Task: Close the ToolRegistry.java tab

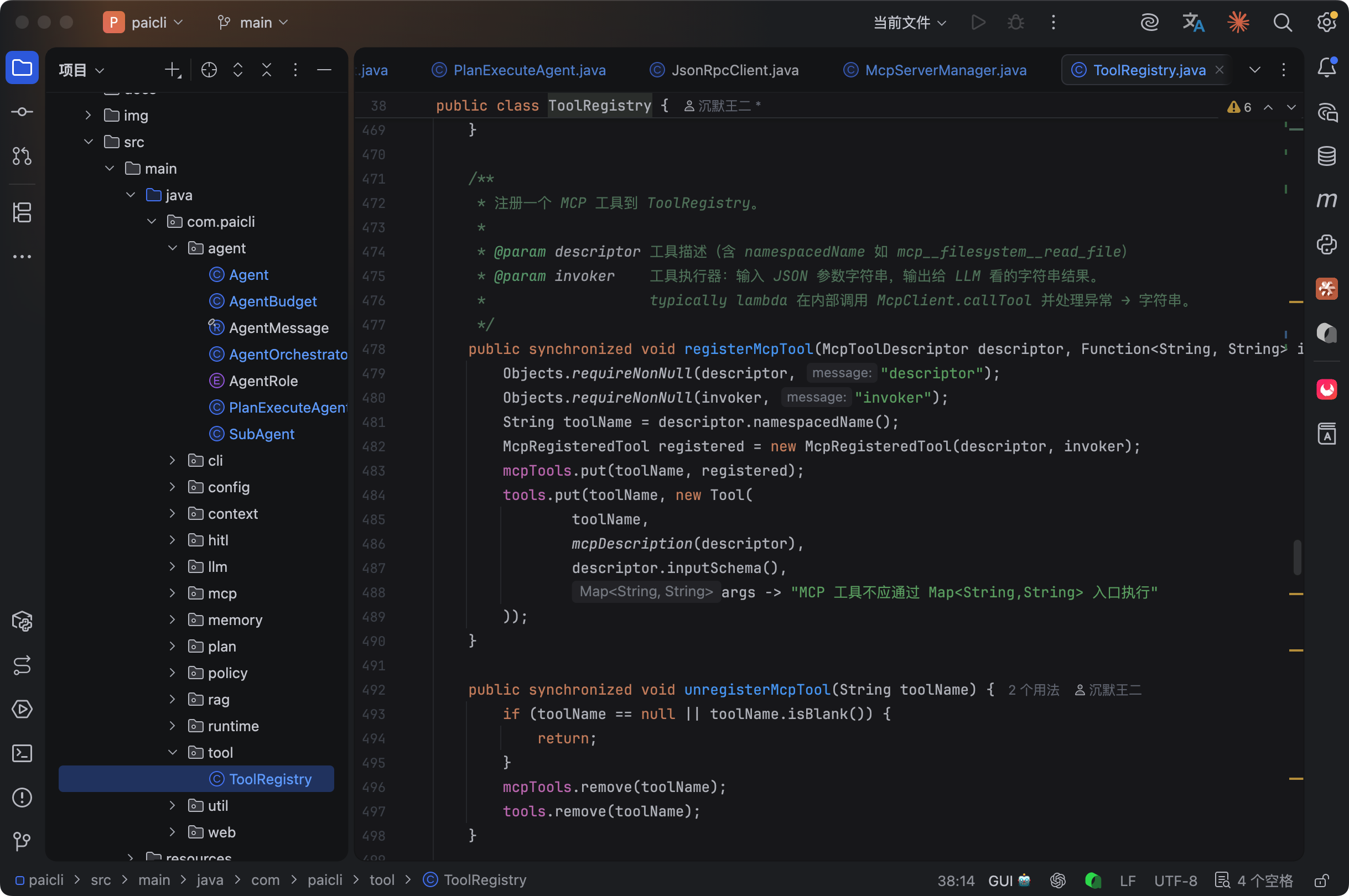Action: tap(1219, 70)
